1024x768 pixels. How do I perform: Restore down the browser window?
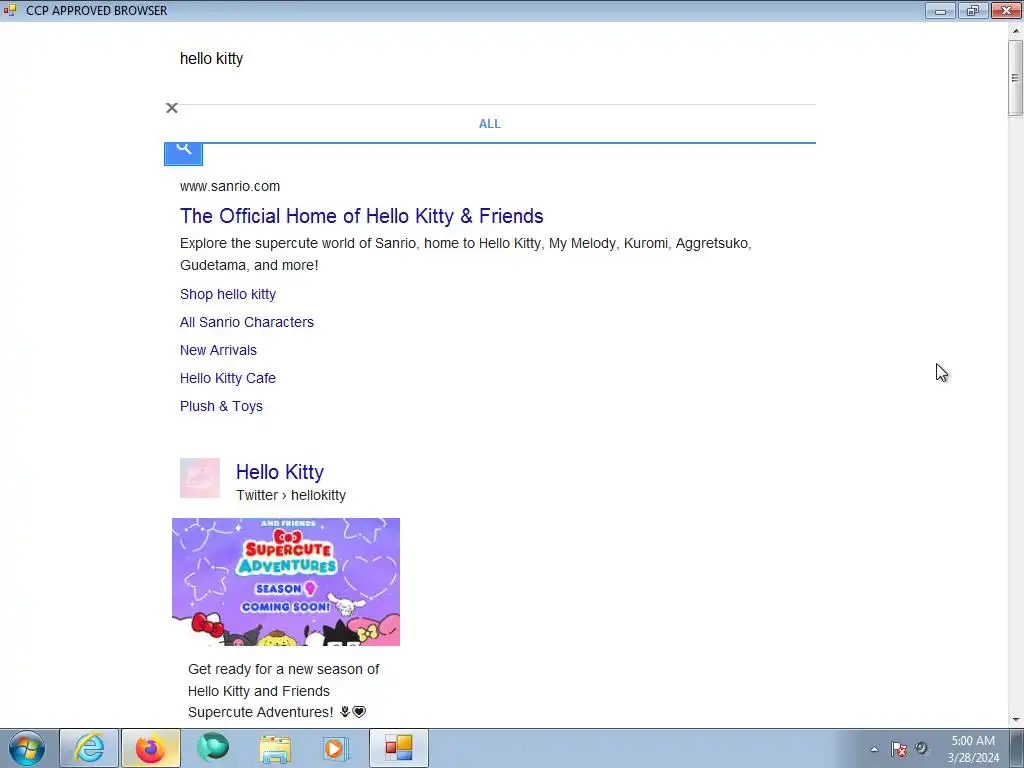point(973,10)
